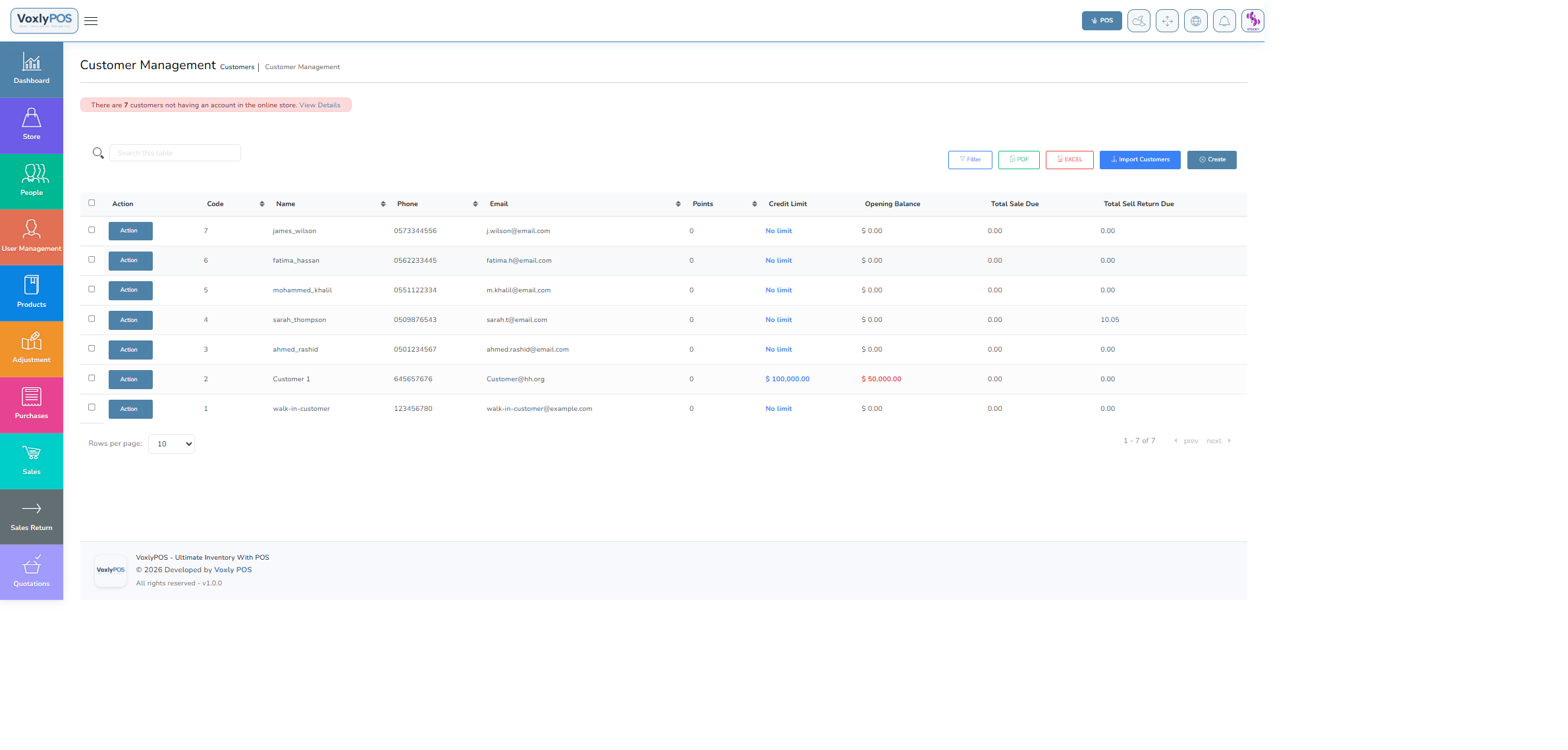Open Products from the sidebar
Image resolution: width=1568 pixels, height=750 pixels.
(31, 292)
